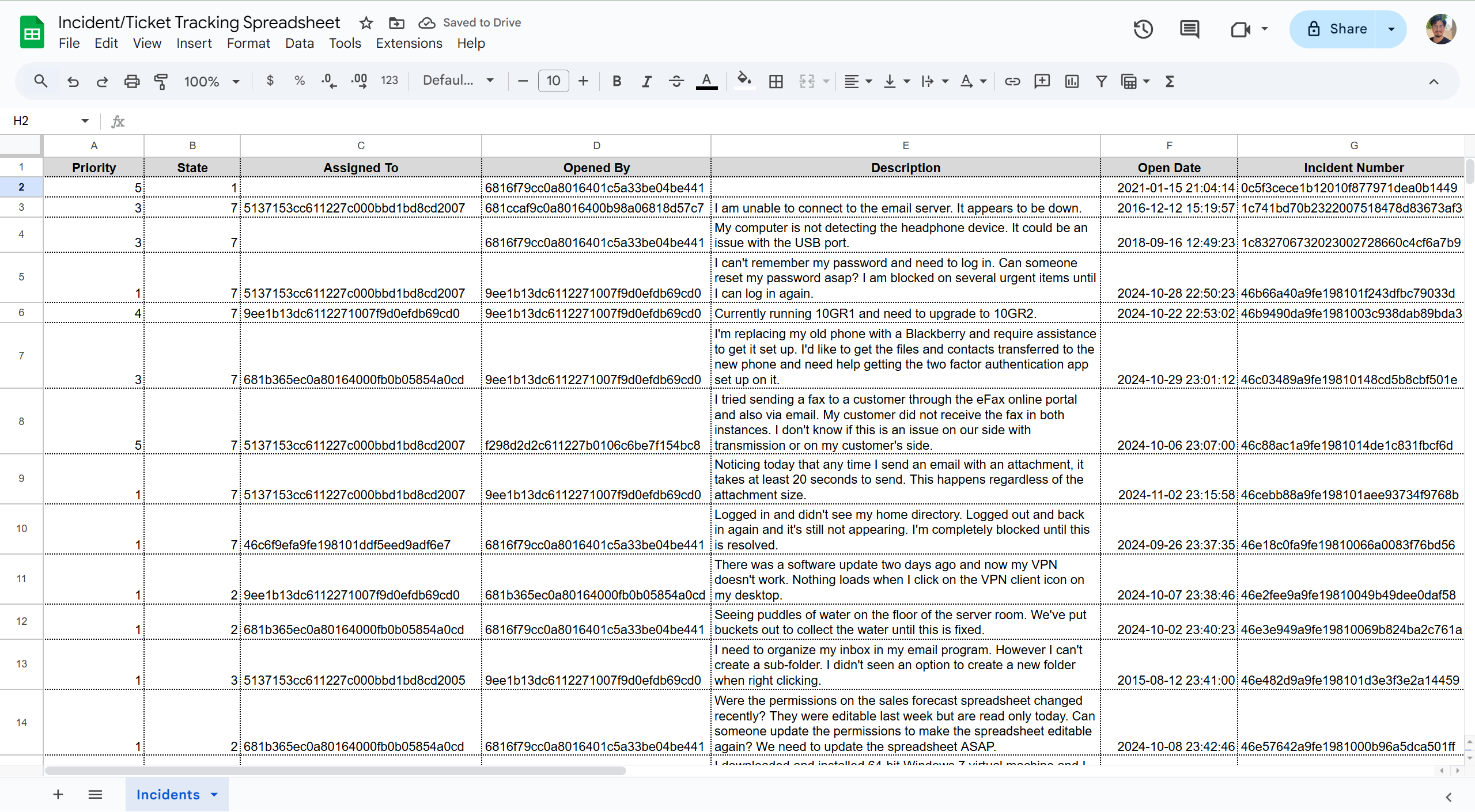Create a filter icon
The height and width of the screenshot is (812, 1475).
pyautogui.click(x=1101, y=81)
